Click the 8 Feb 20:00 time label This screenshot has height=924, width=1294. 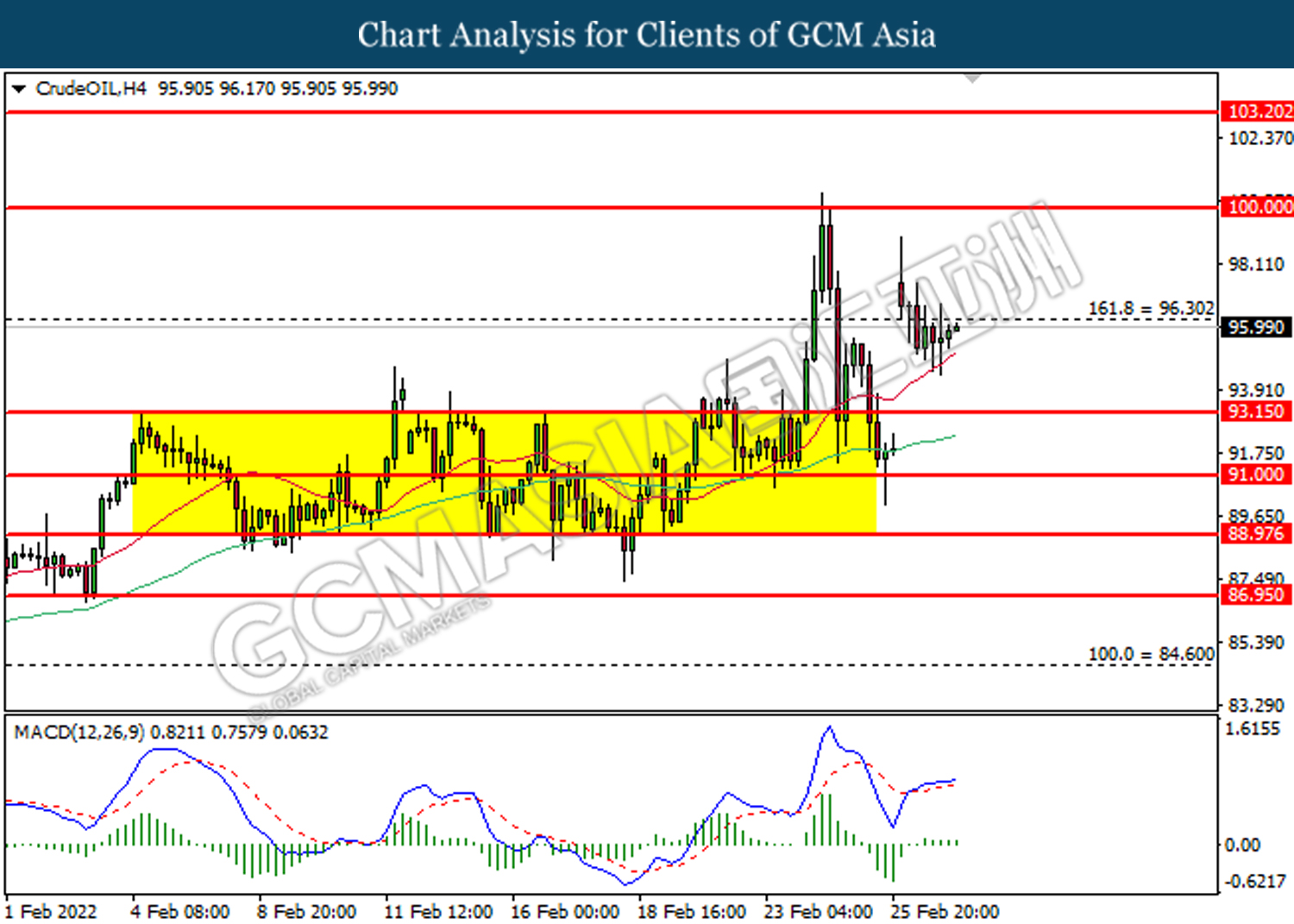tap(306, 912)
